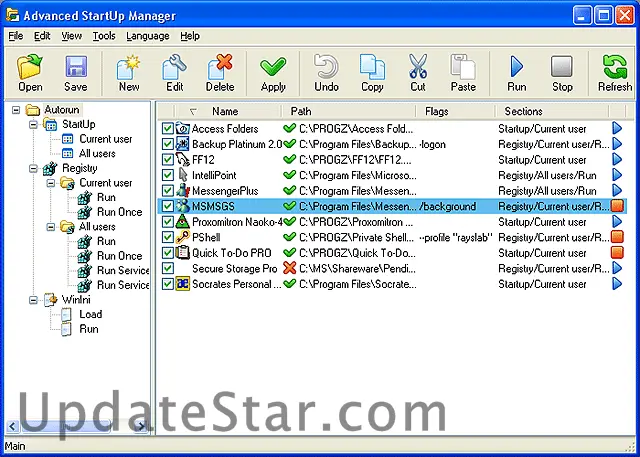Click stop square for MSMSGS row
640x457 pixels.
click(617, 206)
